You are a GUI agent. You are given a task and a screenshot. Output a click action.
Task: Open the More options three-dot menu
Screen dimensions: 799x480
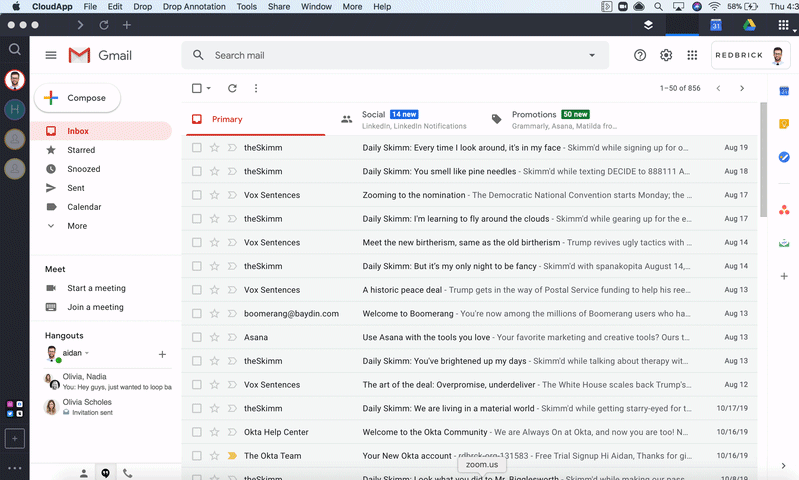click(256, 88)
